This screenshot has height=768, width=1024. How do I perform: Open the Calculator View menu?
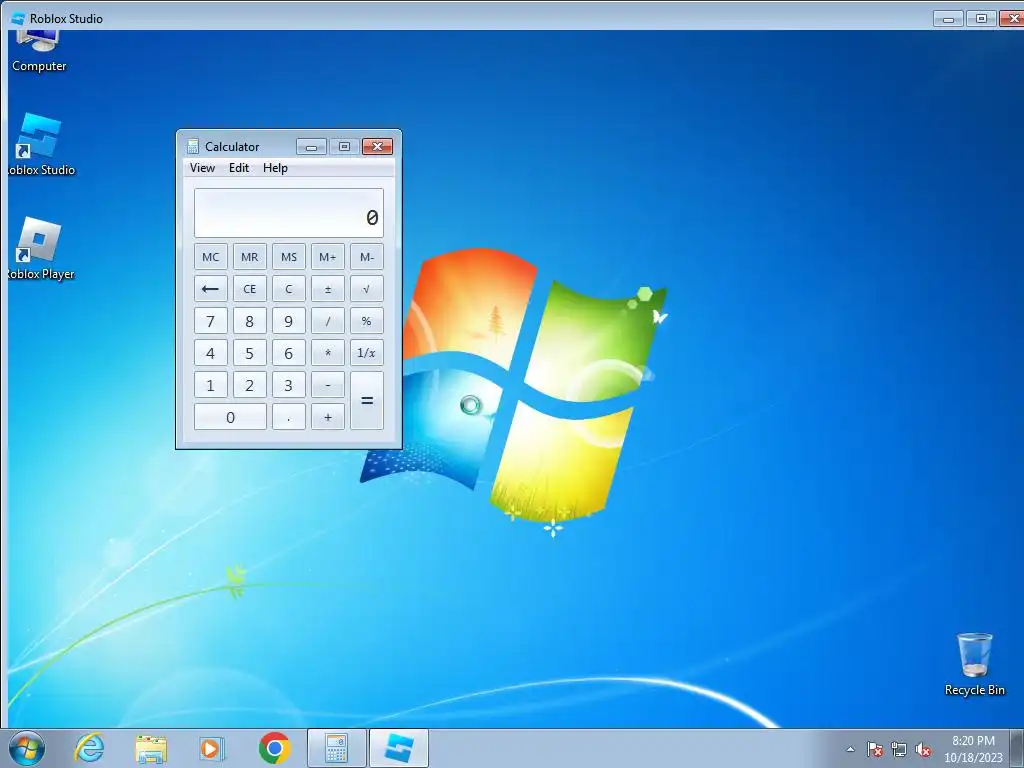pos(202,168)
